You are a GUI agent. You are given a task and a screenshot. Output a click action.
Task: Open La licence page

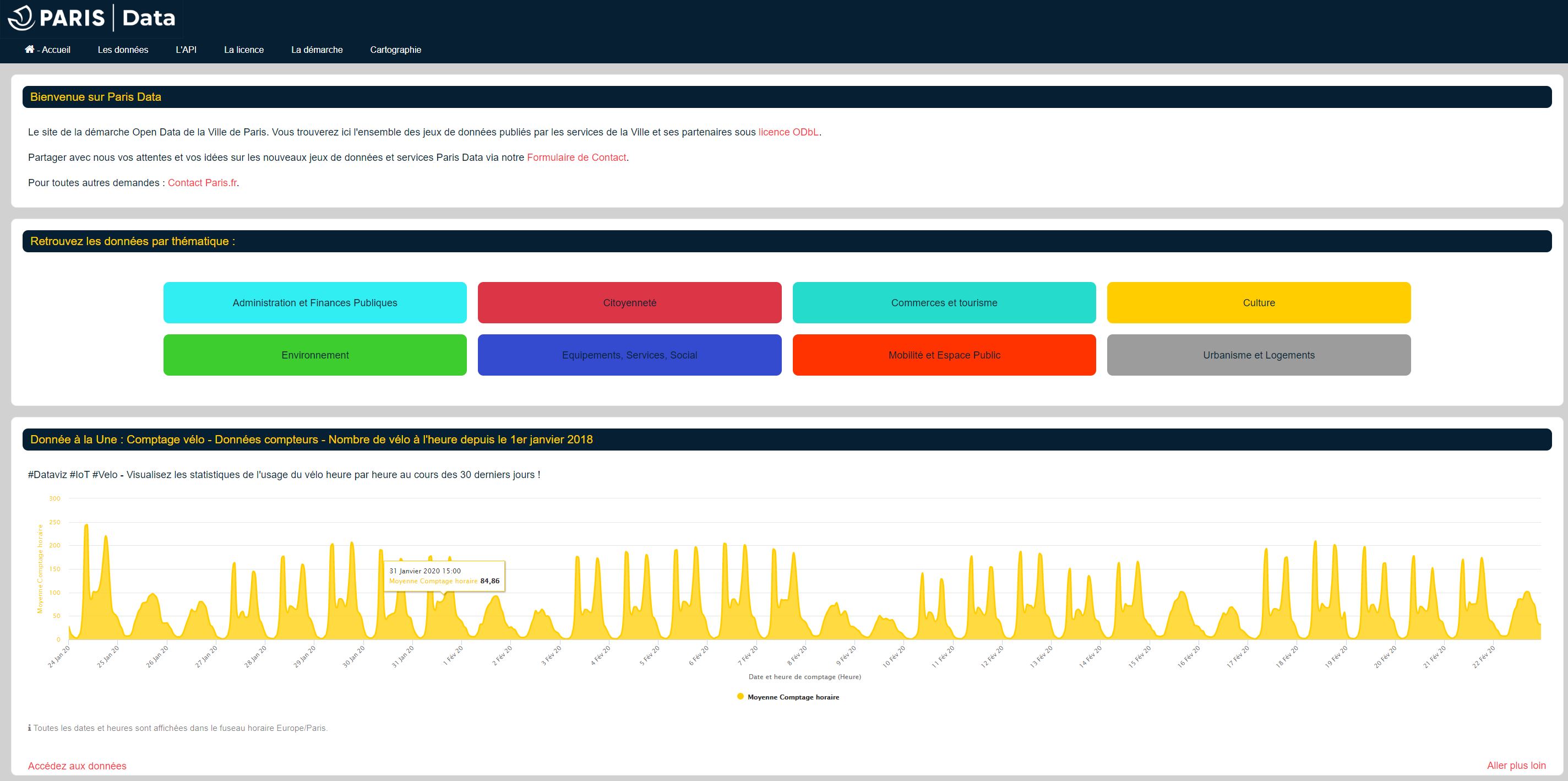pyautogui.click(x=244, y=50)
